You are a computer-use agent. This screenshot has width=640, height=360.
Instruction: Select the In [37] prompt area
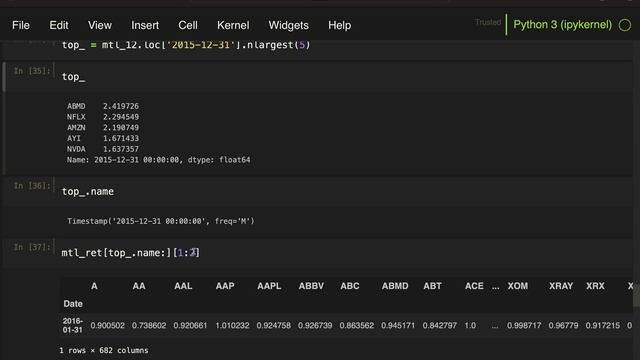click(32, 247)
